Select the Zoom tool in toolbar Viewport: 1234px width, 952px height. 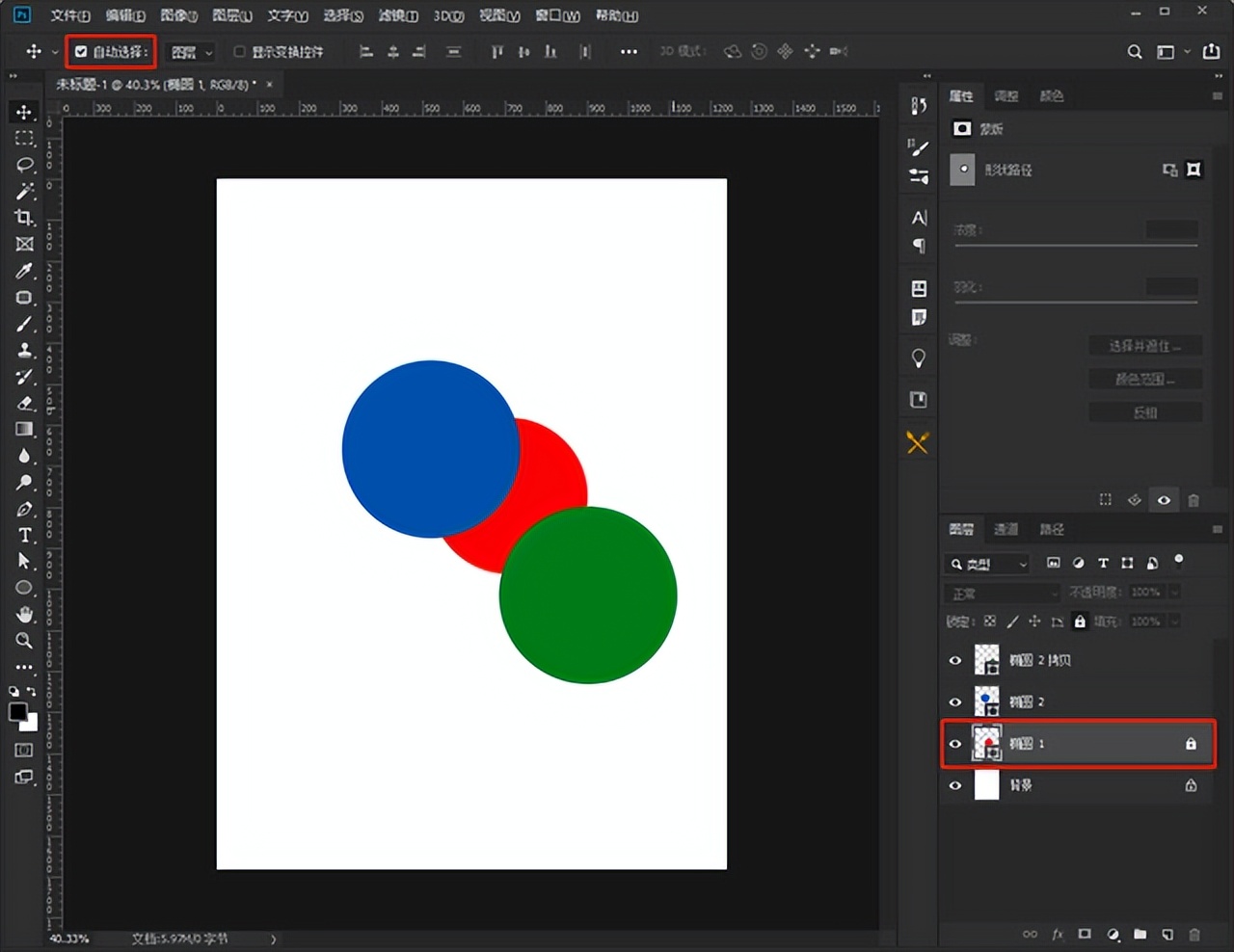pos(24,641)
